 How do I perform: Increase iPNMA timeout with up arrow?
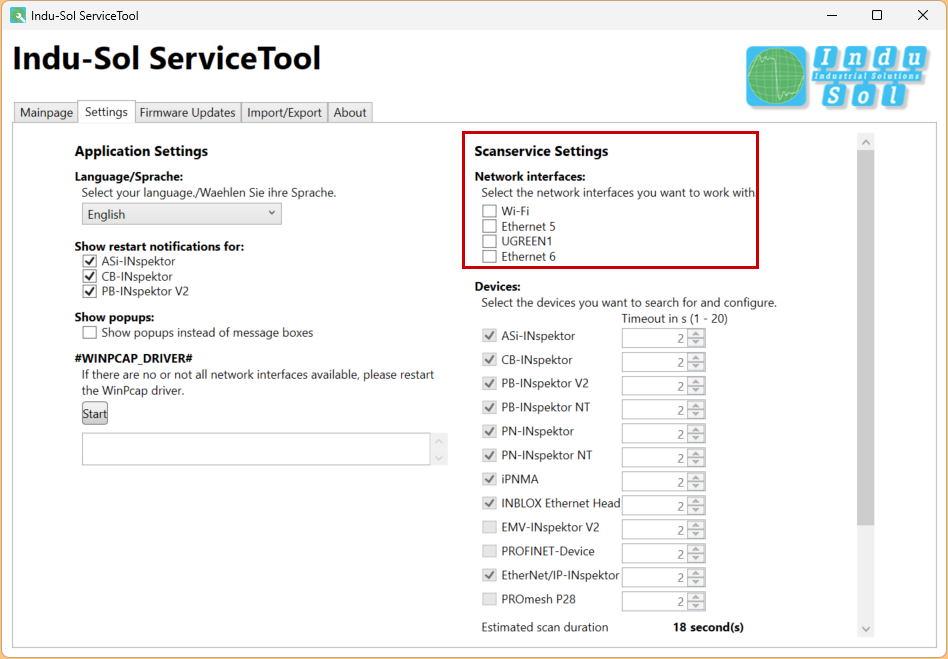pos(696,477)
